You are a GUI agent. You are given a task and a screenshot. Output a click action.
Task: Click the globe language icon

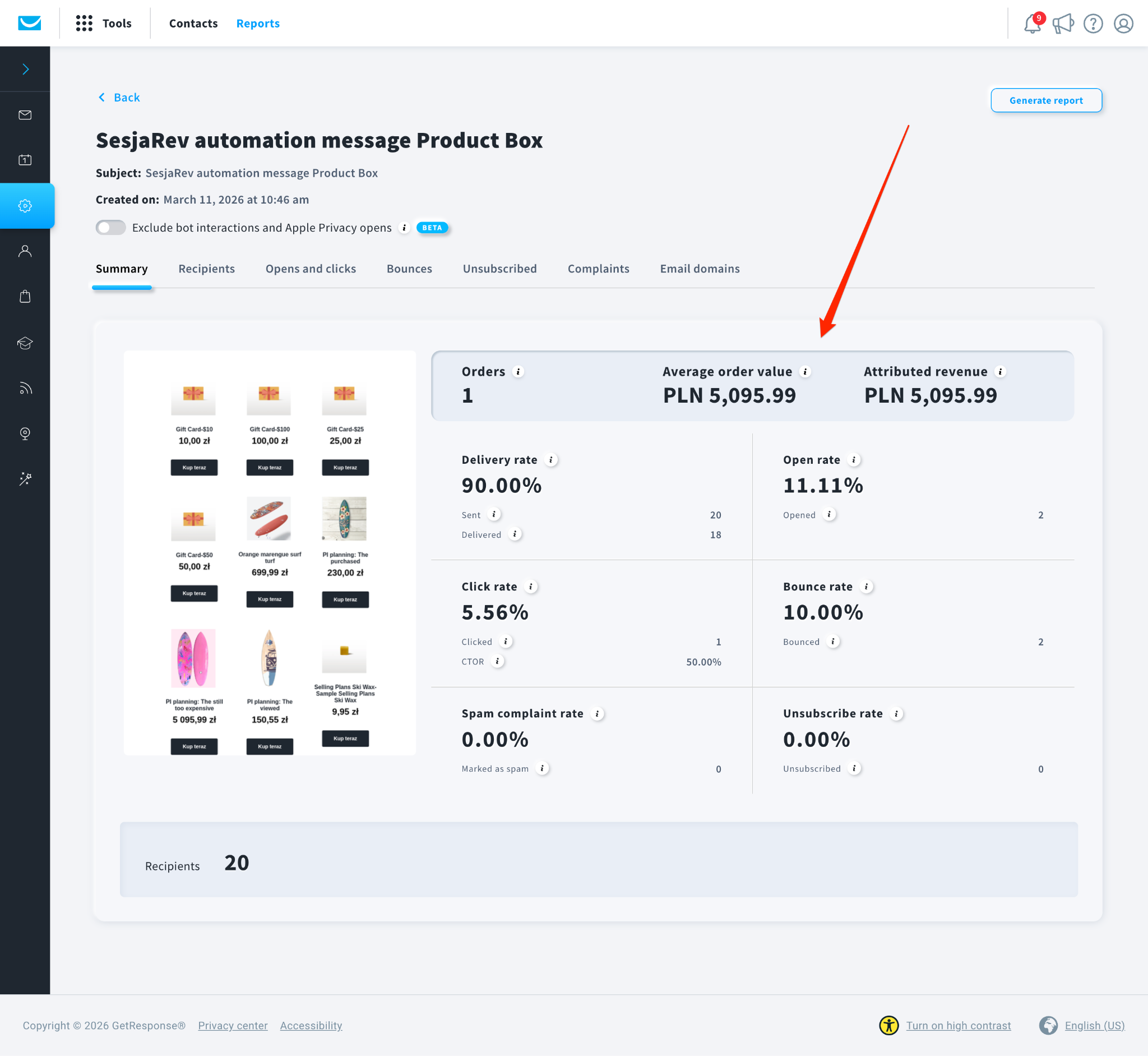tap(1048, 1025)
